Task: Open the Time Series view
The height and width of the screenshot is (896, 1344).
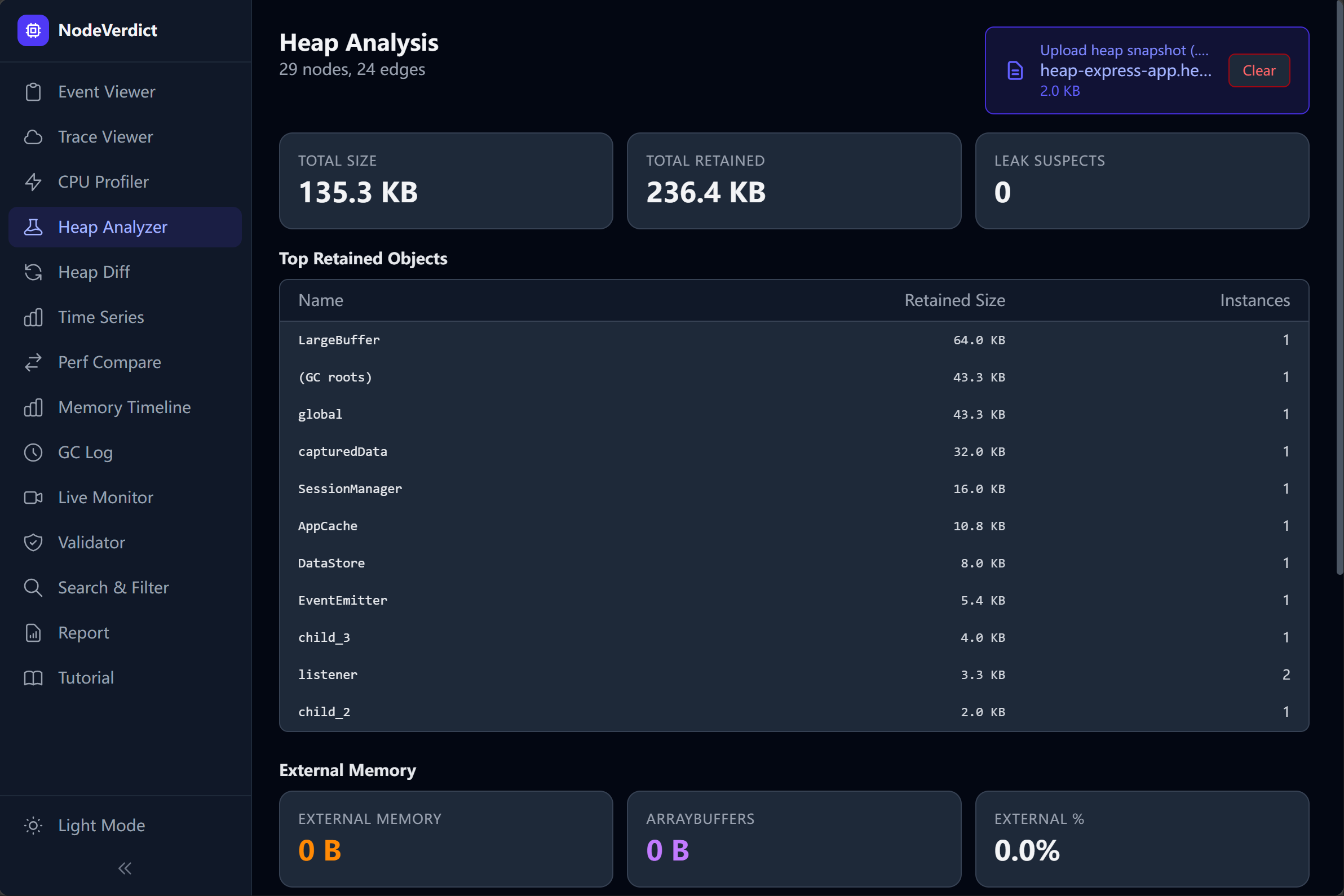Action: click(125, 317)
